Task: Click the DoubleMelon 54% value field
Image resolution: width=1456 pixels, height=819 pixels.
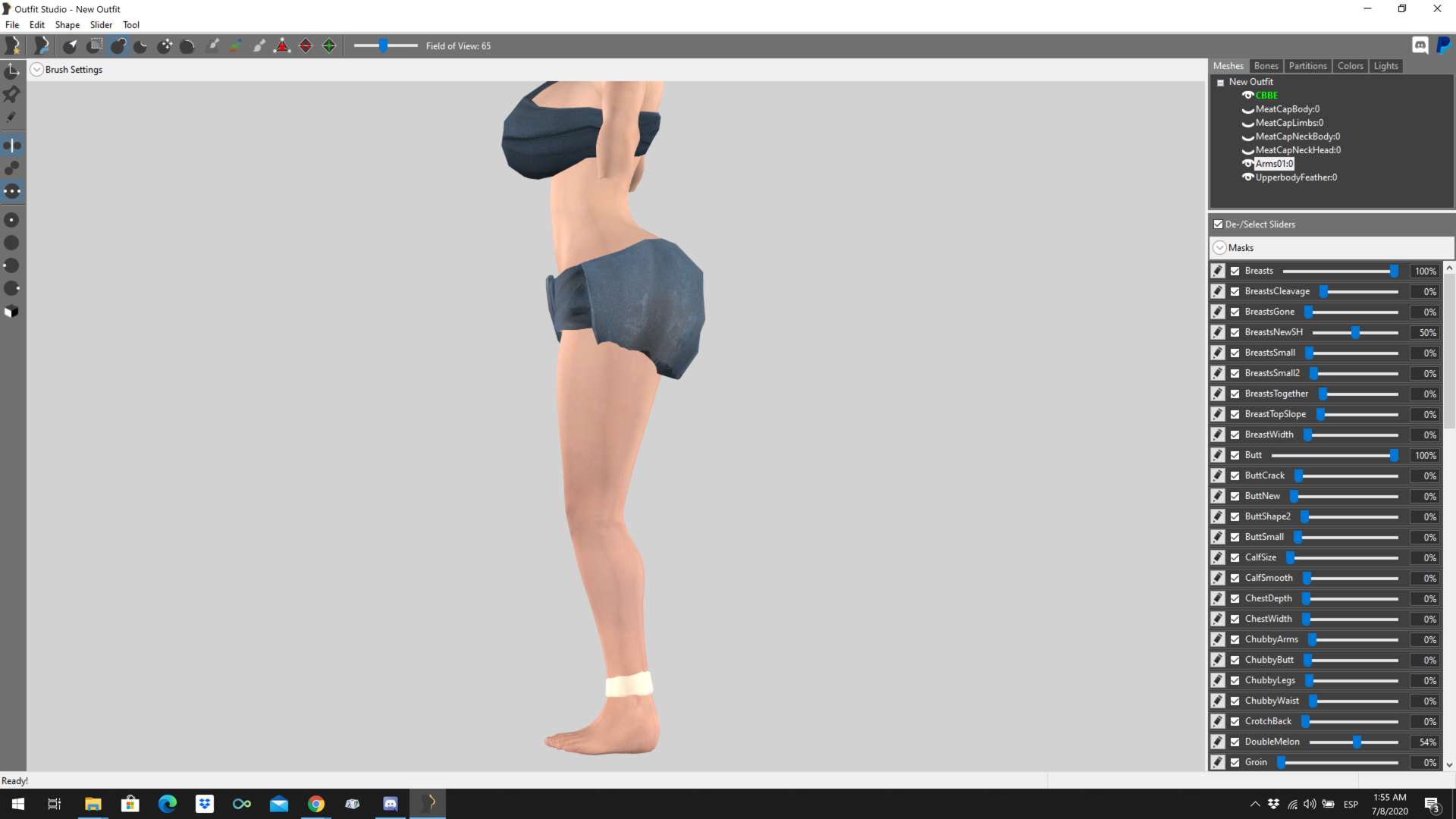Action: point(1425,742)
